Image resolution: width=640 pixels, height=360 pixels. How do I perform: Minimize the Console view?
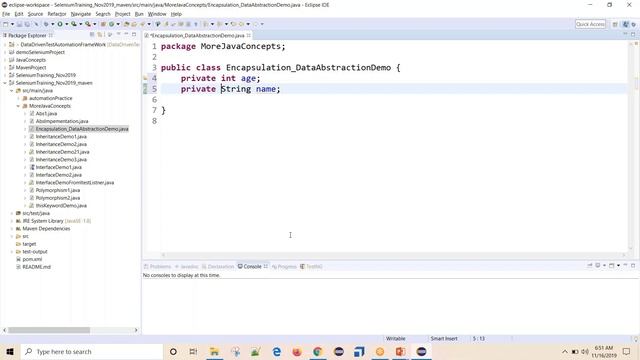[x=625, y=265]
